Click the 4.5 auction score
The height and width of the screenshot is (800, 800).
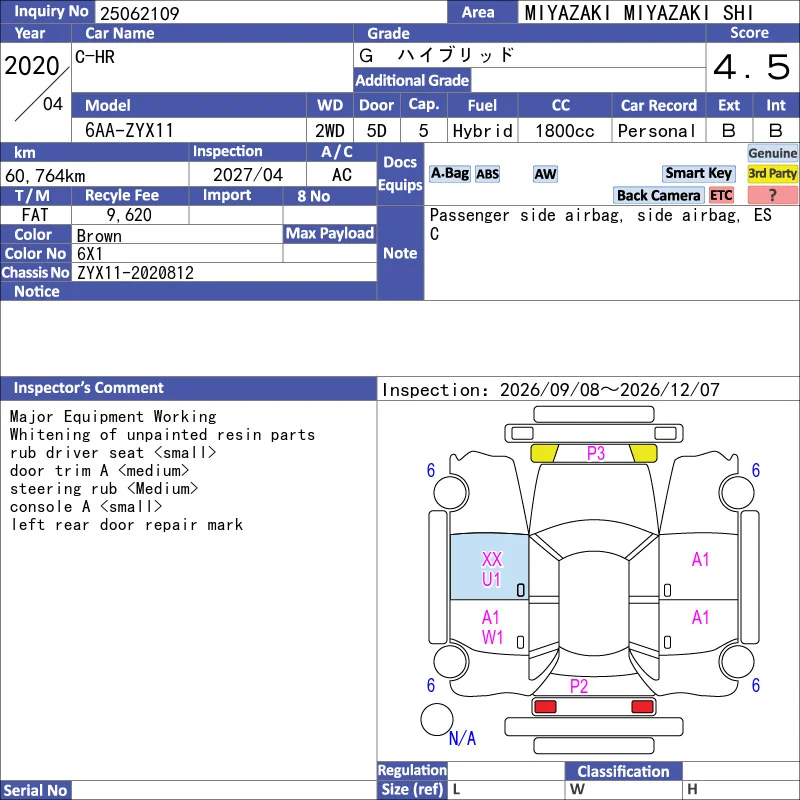pyautogui.click(x=752, y=67)
